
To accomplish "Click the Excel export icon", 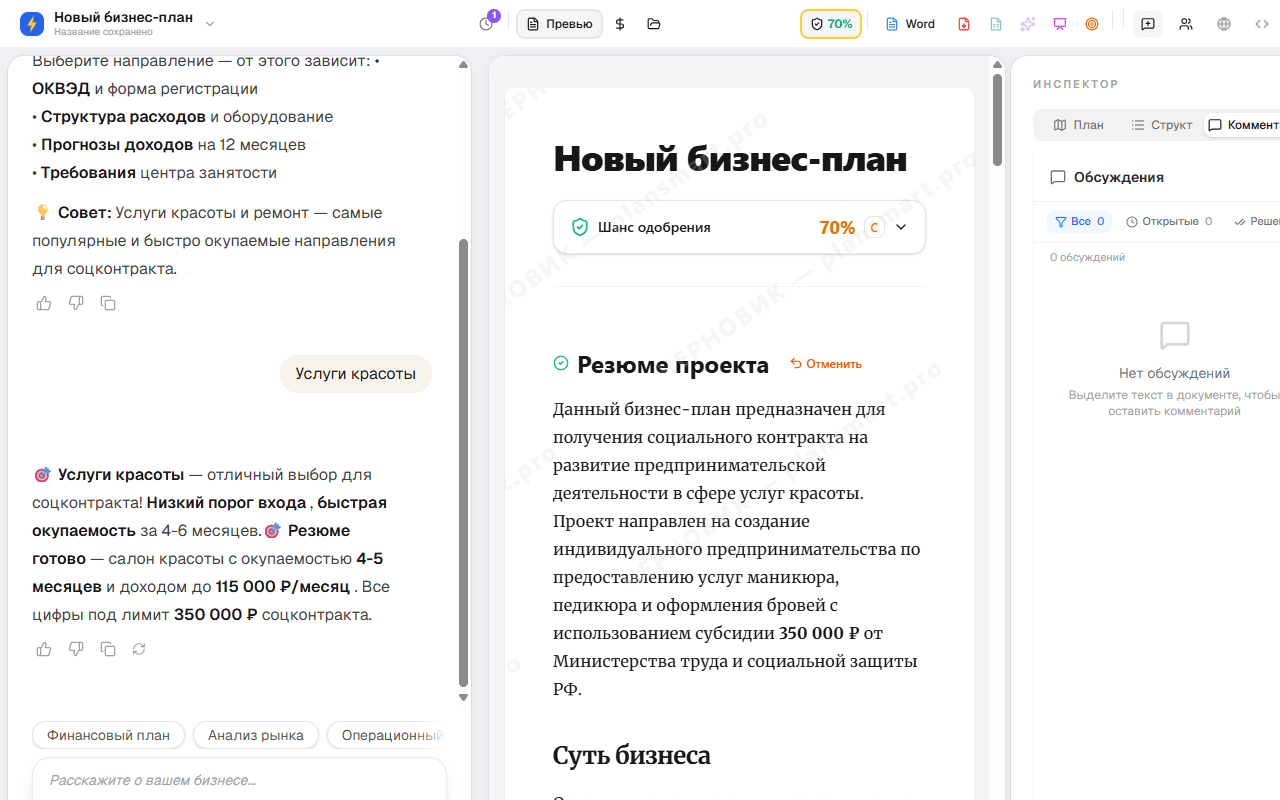I will point(995,23).
